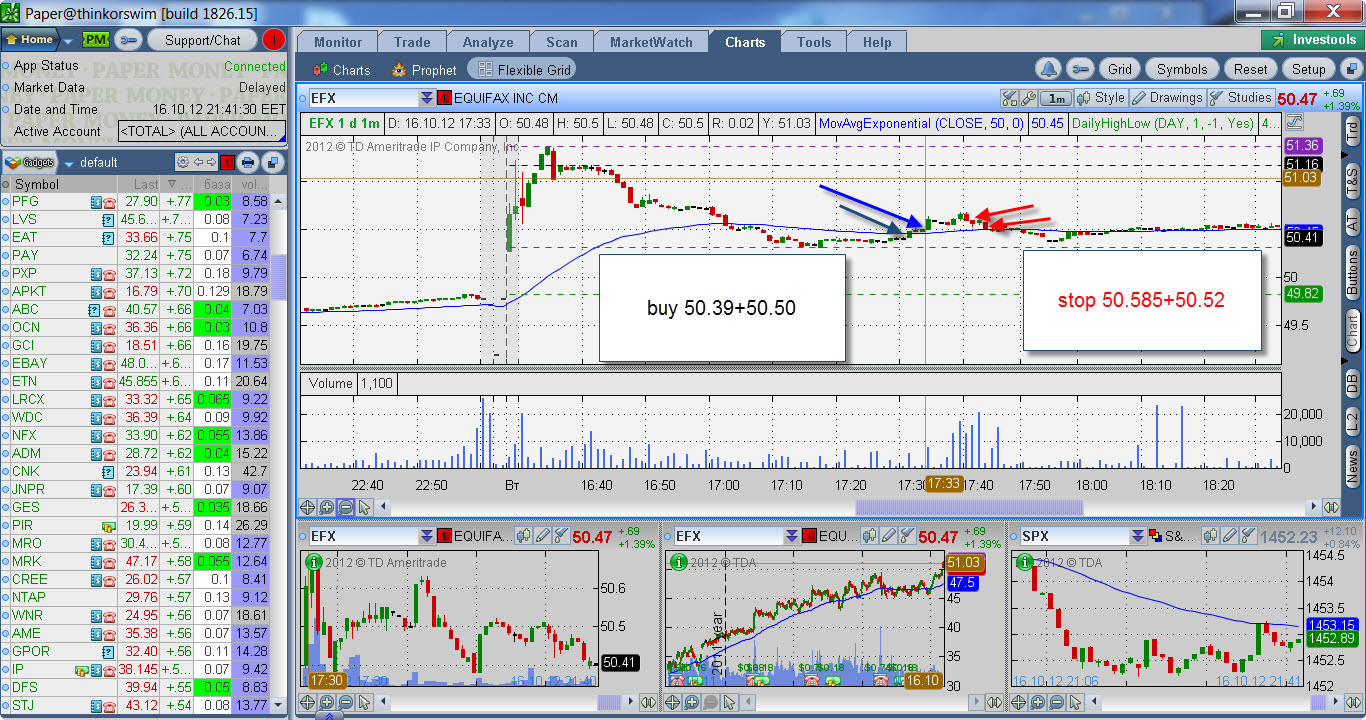
Task: Click the alert bell icon in Charts toolbar
Action: point(1048,69)
